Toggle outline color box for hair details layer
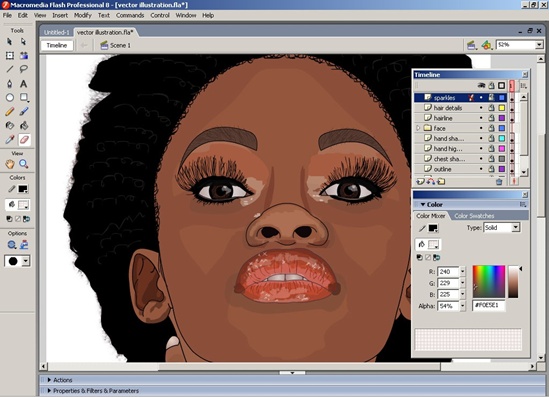 pyautogui.click(x=502, y=108)
